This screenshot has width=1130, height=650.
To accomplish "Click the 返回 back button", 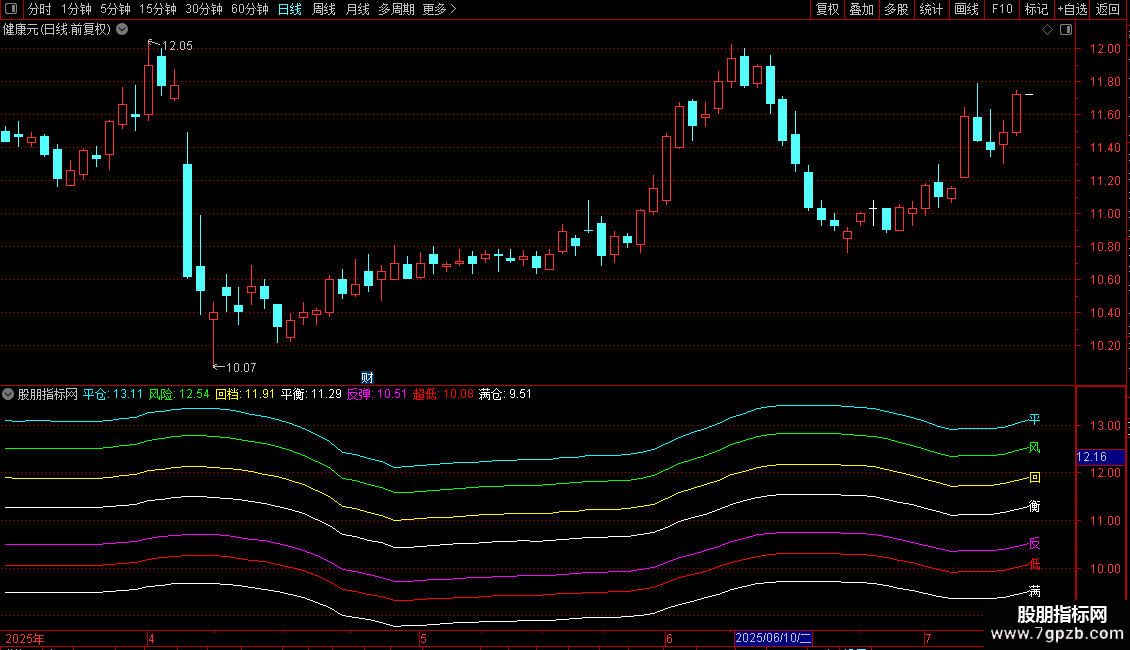I will [1108, 9].
